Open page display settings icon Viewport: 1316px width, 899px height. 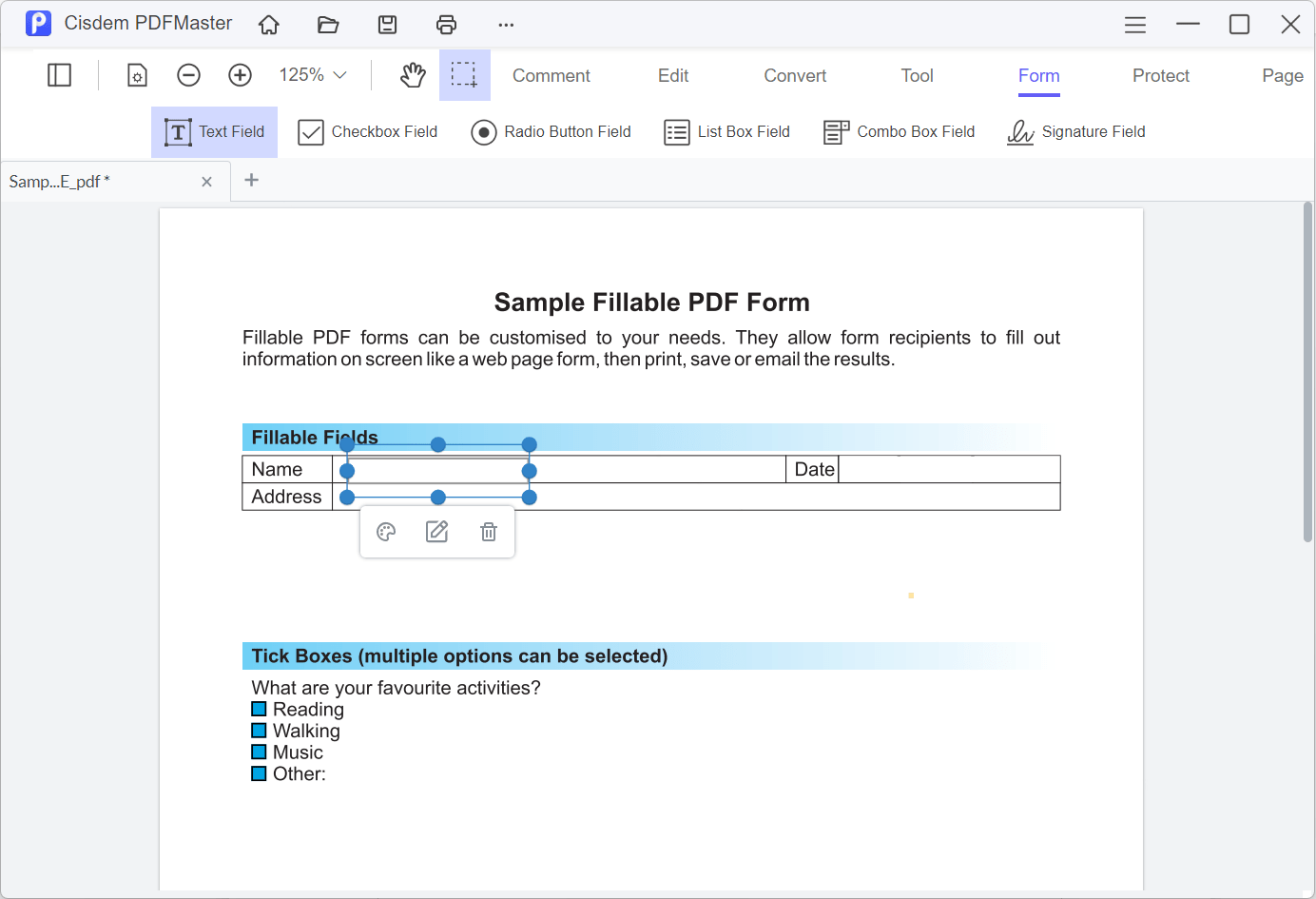(x=138, y=75)
